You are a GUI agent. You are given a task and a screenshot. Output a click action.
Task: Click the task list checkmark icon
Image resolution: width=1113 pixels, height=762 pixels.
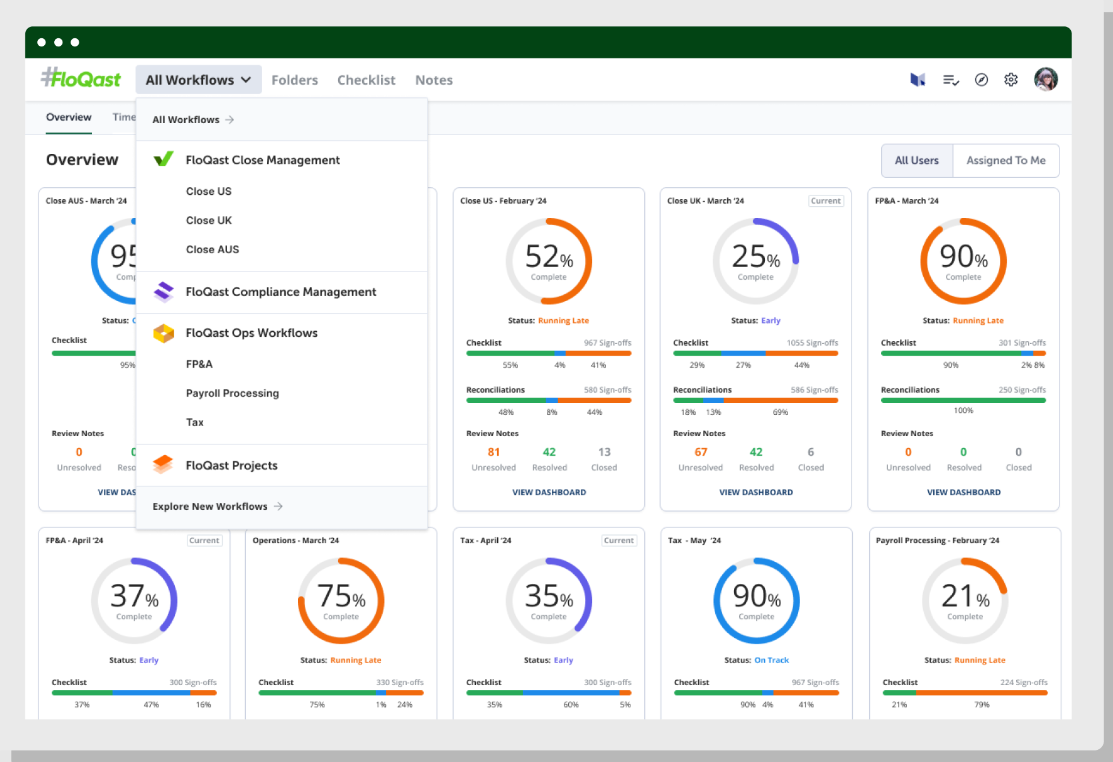pos(951,80)
